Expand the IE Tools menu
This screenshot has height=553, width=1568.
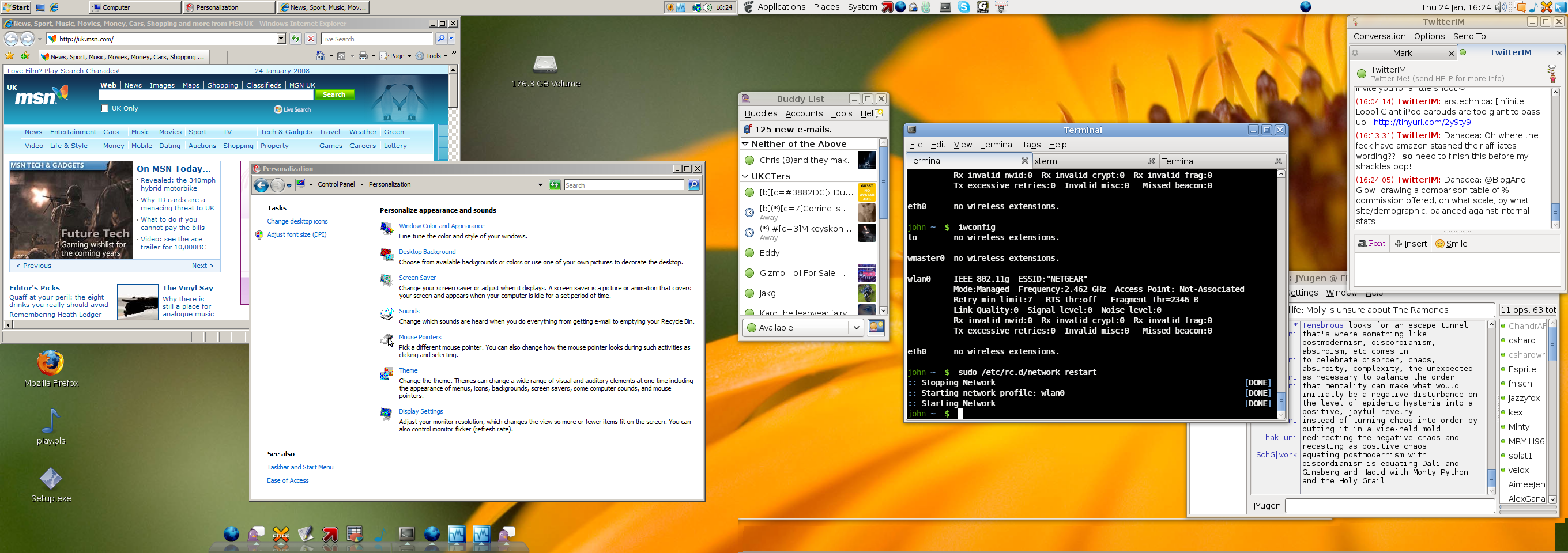[x=432, y=56]
